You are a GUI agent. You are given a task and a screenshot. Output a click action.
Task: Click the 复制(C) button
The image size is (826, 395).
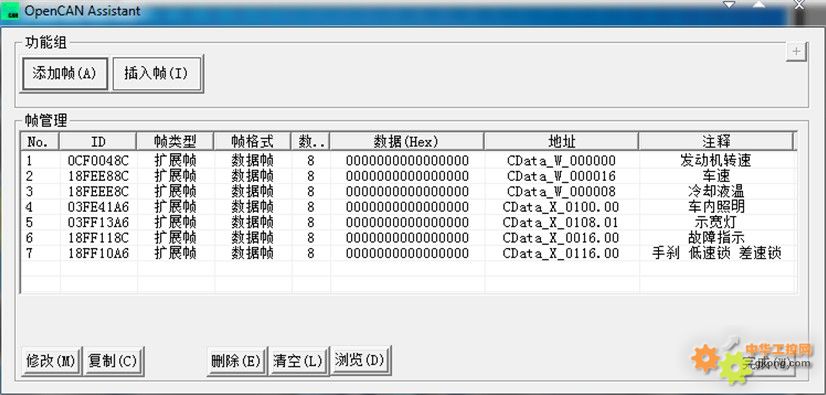tap(113, 361)
